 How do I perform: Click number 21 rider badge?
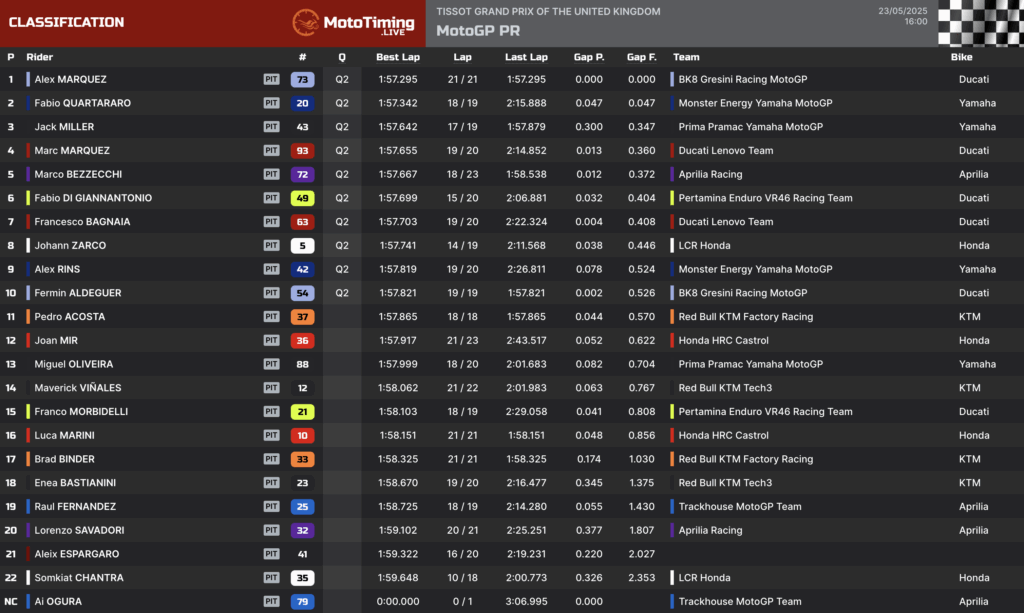(302, 411)
